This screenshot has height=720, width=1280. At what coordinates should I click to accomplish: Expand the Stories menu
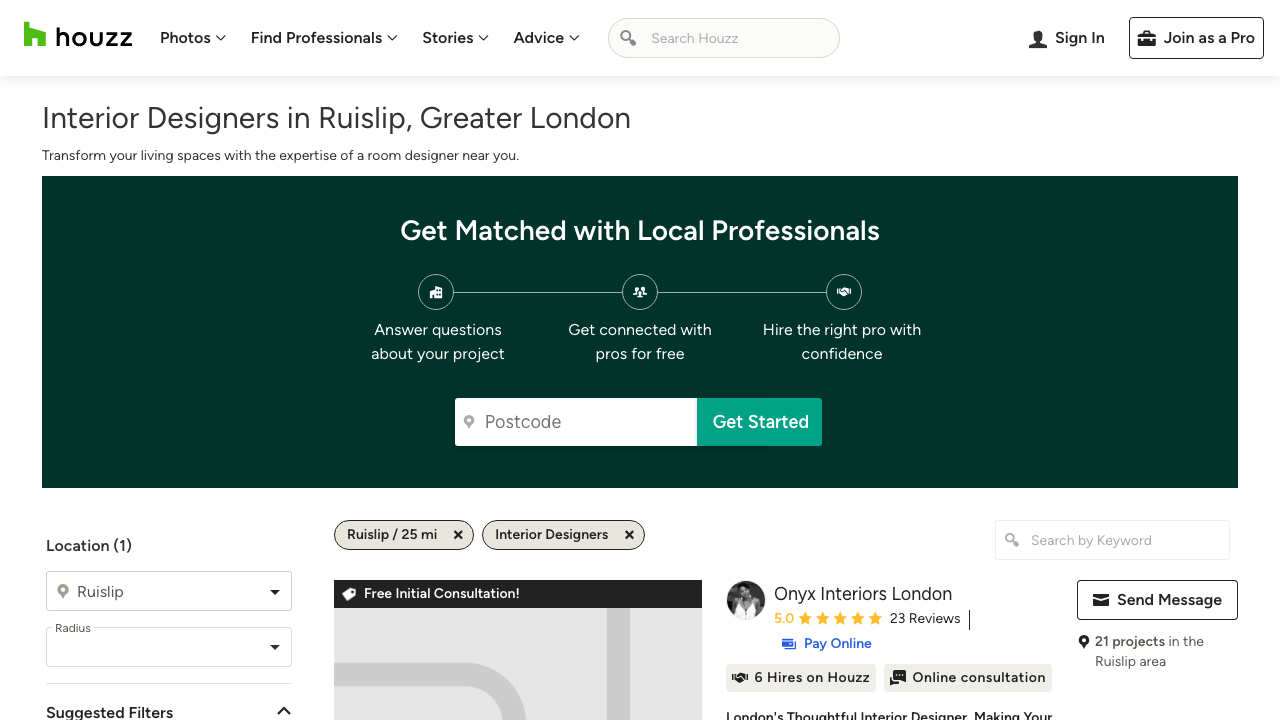coord(455,38)
